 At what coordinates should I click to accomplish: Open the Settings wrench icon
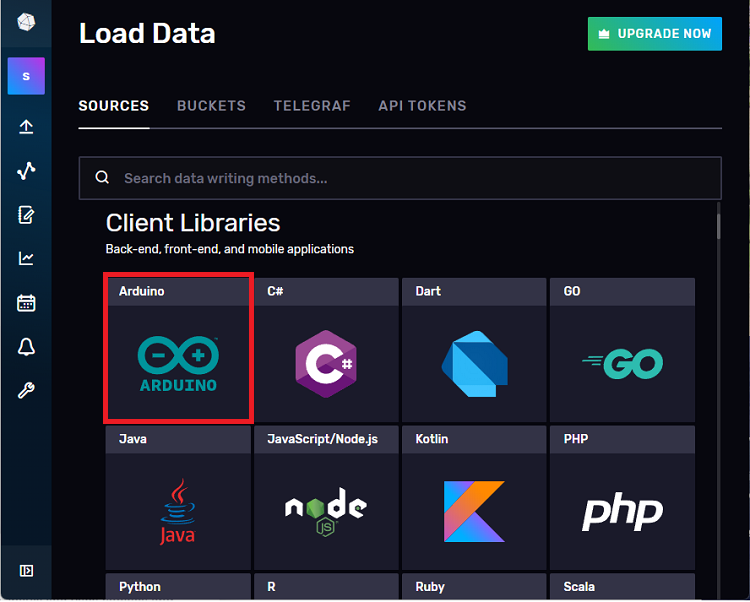26,391
